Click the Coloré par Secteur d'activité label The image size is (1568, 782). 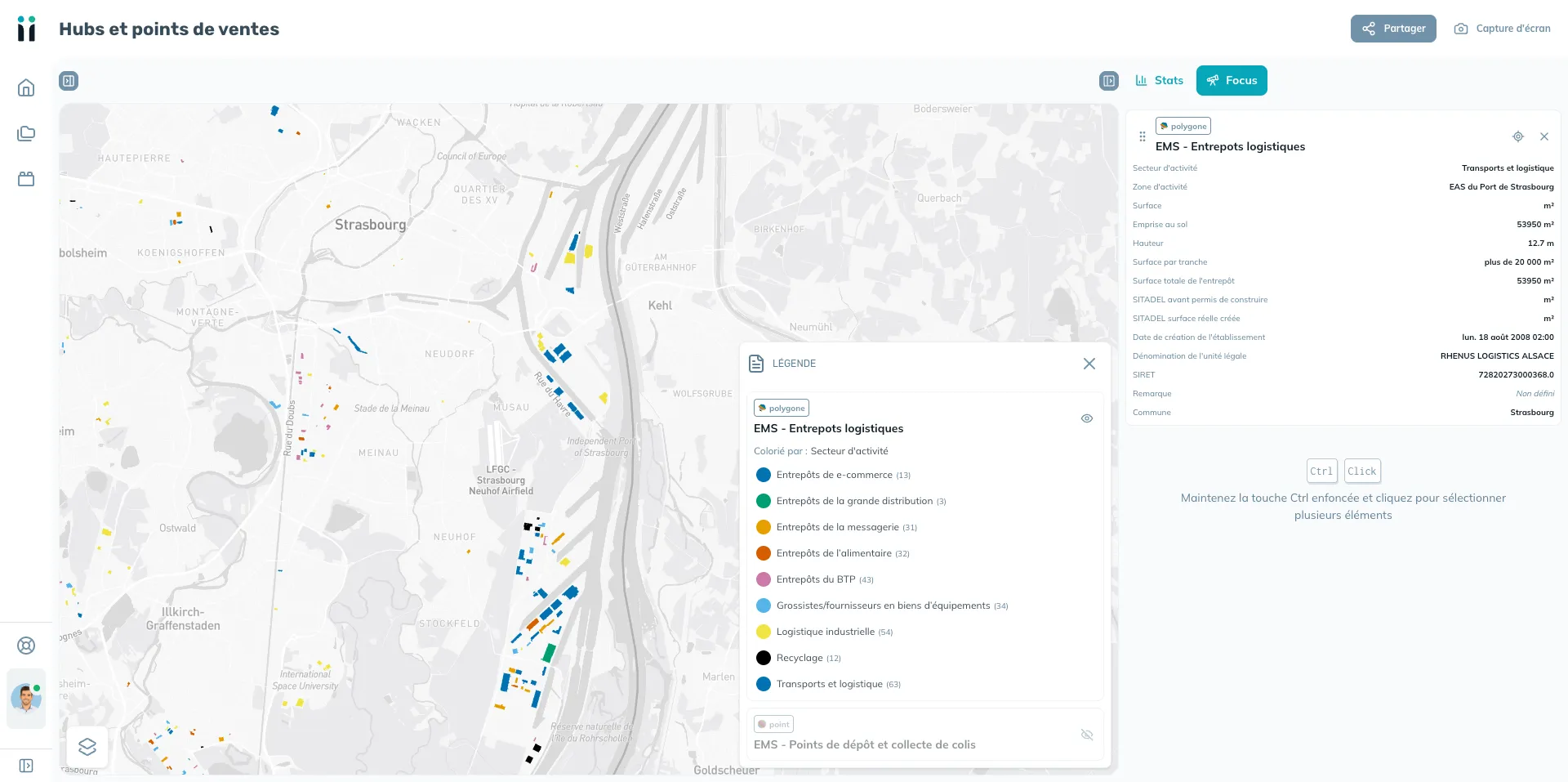coord(821,451)
